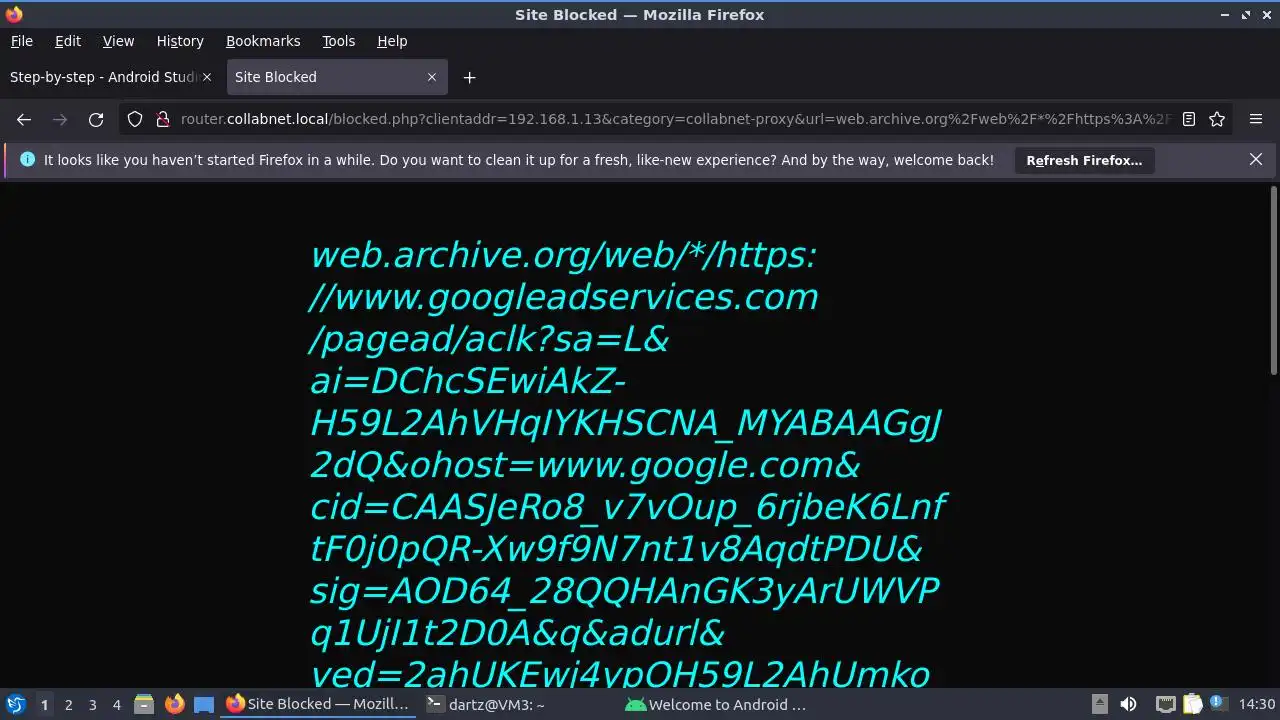The width and height of the screenshot is (1280, 720).
Task: Open the Help menu
Action: (x=392, y=41)
